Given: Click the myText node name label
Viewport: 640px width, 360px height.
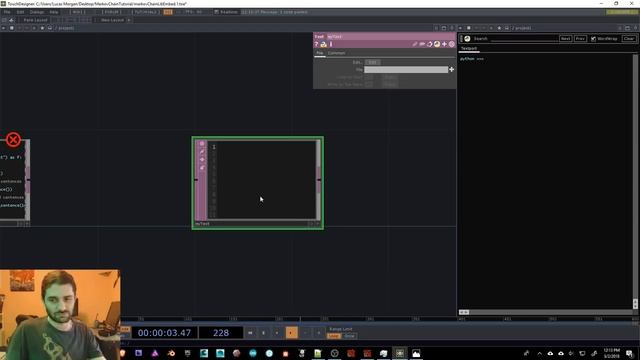Looking at the screenshot, I should click(202, 224).
